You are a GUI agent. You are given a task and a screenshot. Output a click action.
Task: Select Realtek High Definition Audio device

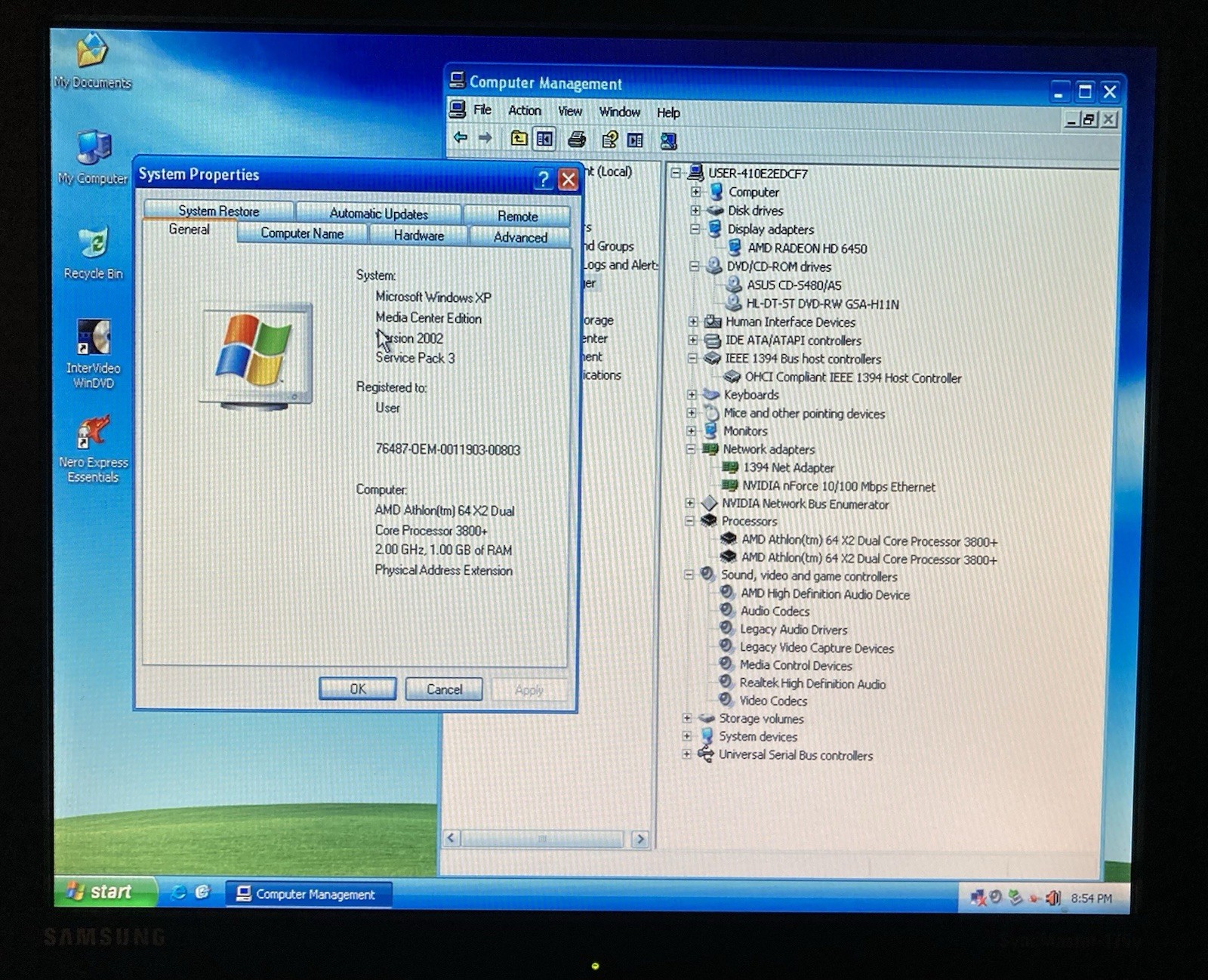click(812, 684)
